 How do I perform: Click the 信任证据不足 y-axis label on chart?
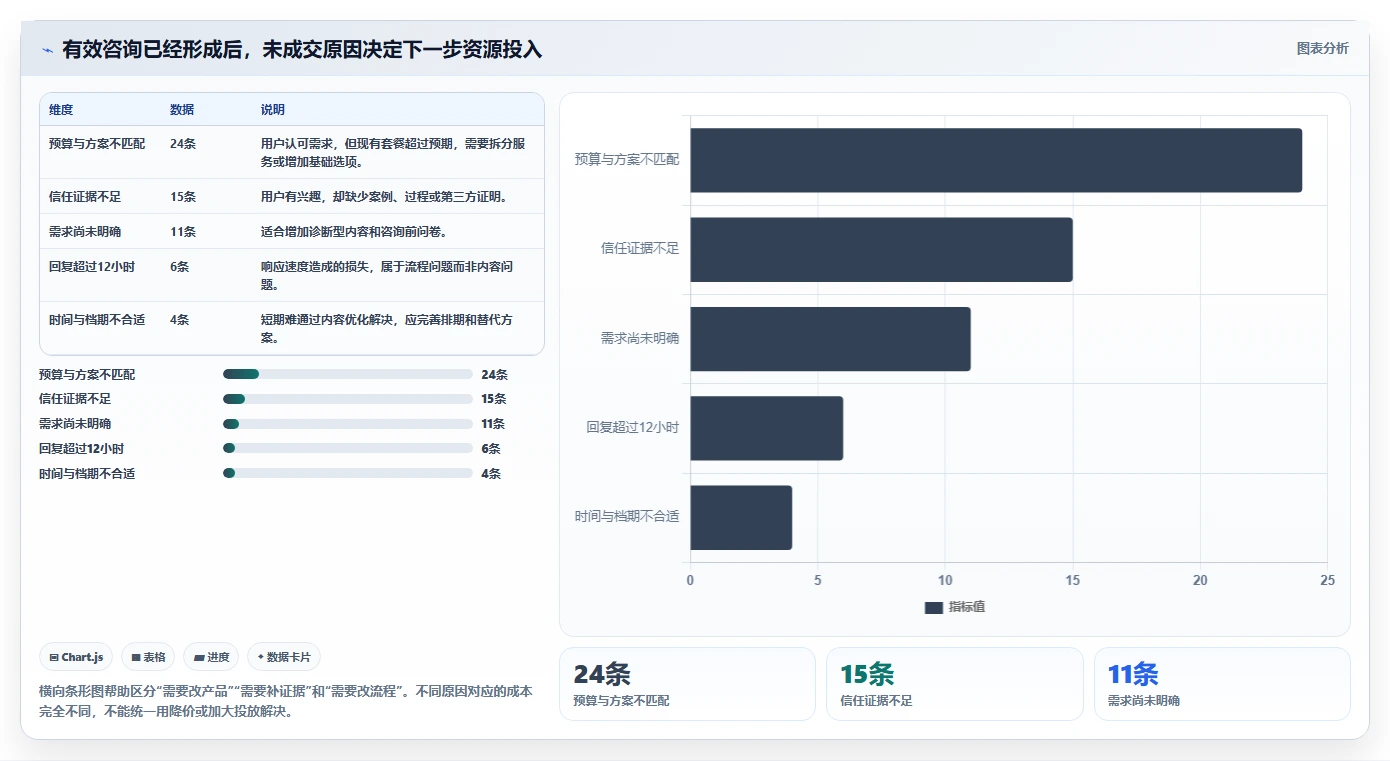640,249
